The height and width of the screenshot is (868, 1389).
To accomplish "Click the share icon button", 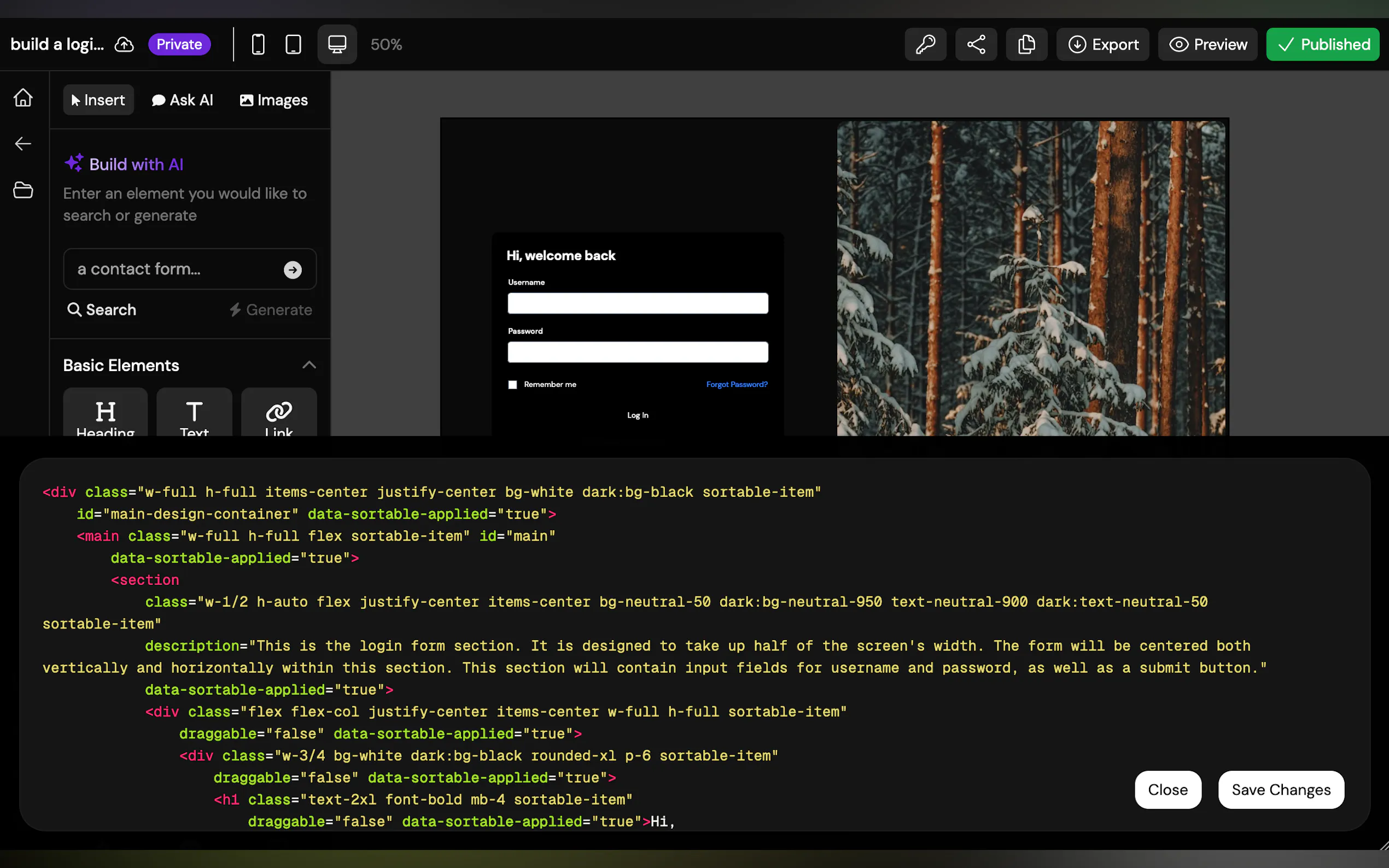I will (976, 44).
